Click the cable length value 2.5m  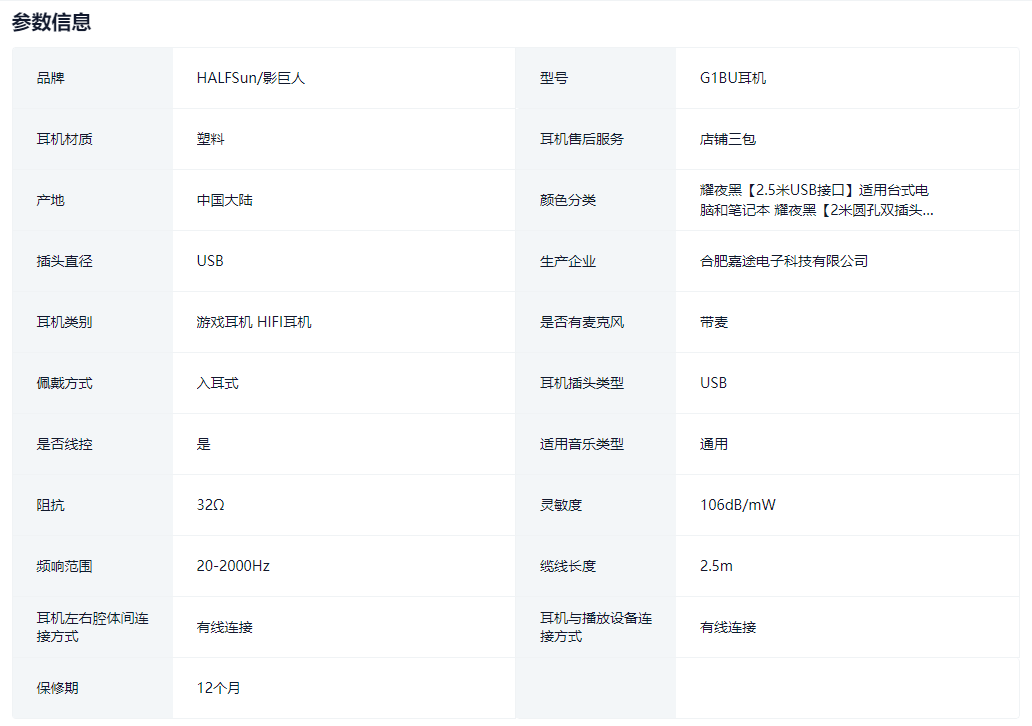click(x=716, y=566)
